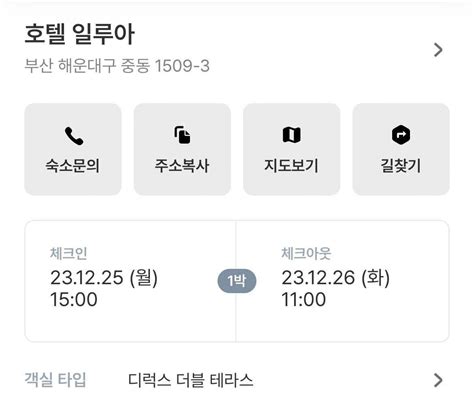Image resolution: width=474 pixels, height=415 pixels.
Task: Tap the check-out time 11:00
Action: click(304, 299)
